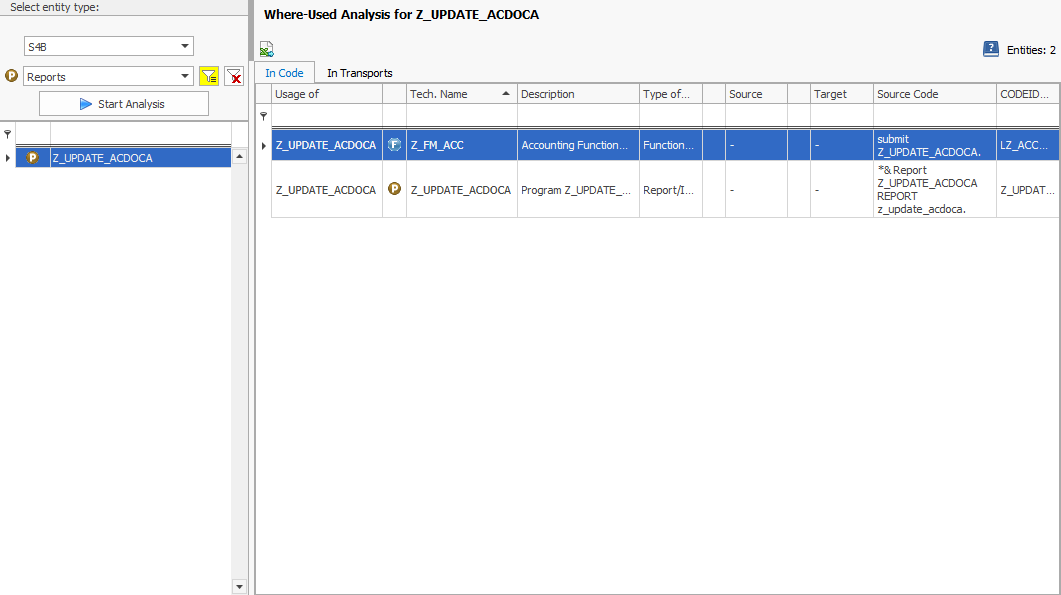Click the clear filter icon with red X
This screenshot has height=595, width=1061.
(234, 77)
